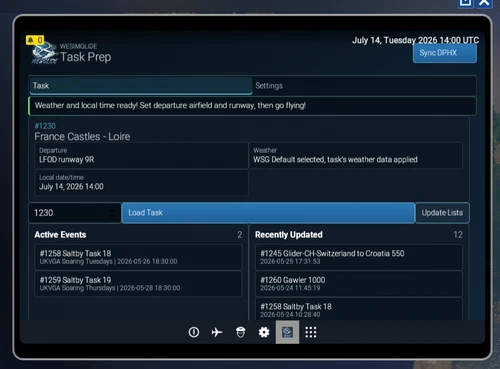Click the France Castles - Loire title
Image resolution: width=500 pixels, height=369 pixels.
82,136
